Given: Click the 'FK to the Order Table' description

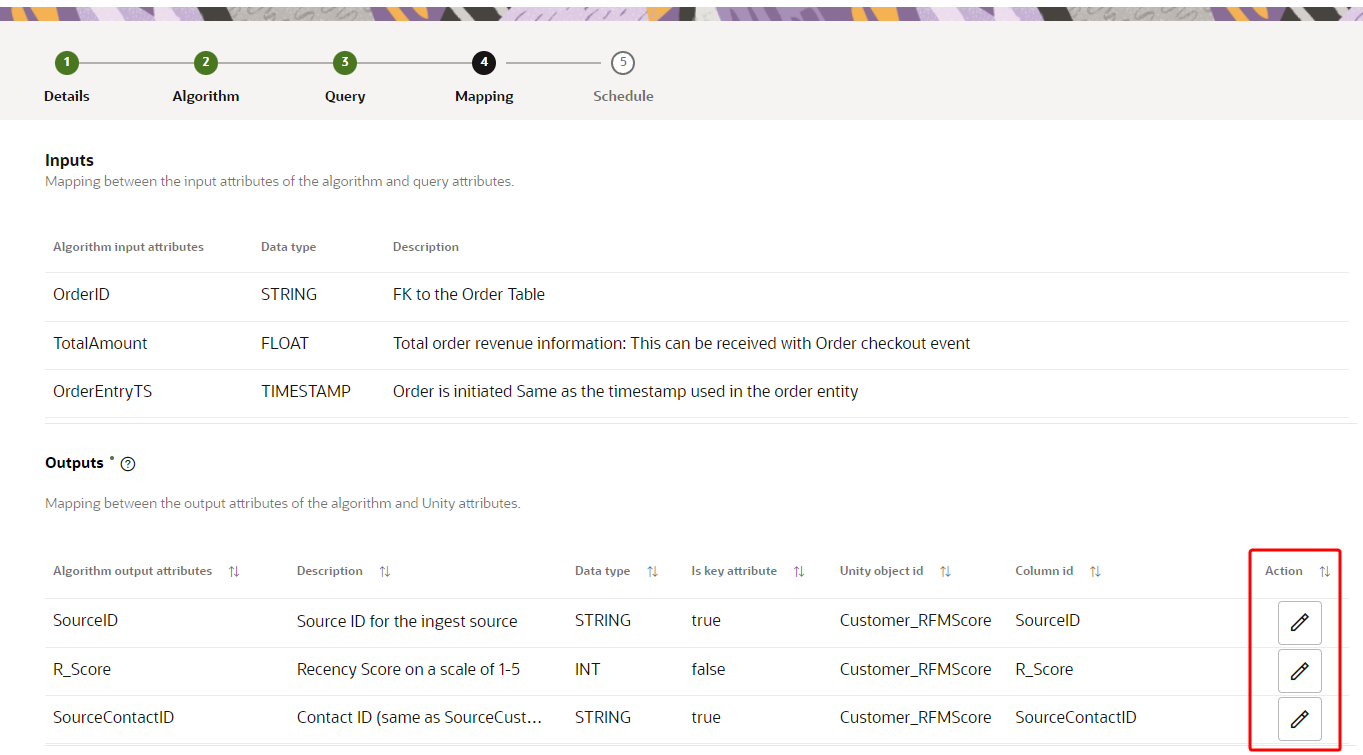Looking at the screenshot, I should coord(469,295).
